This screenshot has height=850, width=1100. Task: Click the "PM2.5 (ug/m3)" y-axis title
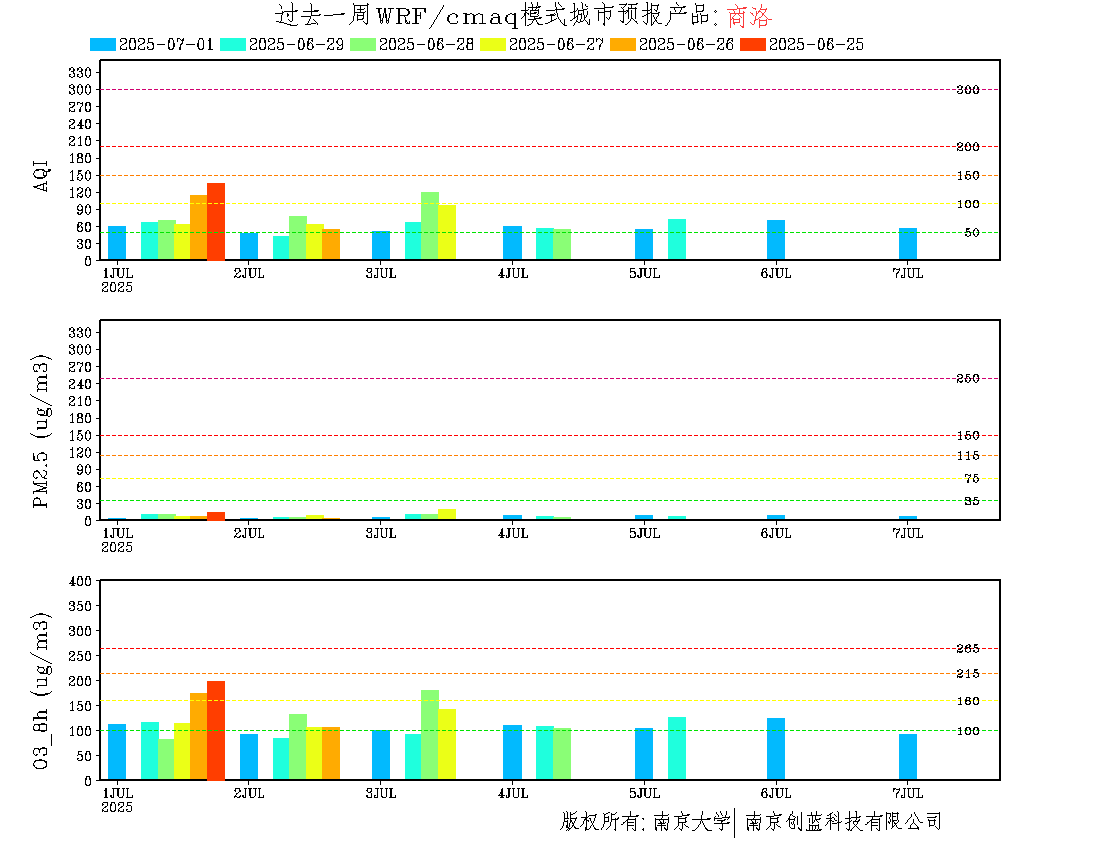point(41,431)
